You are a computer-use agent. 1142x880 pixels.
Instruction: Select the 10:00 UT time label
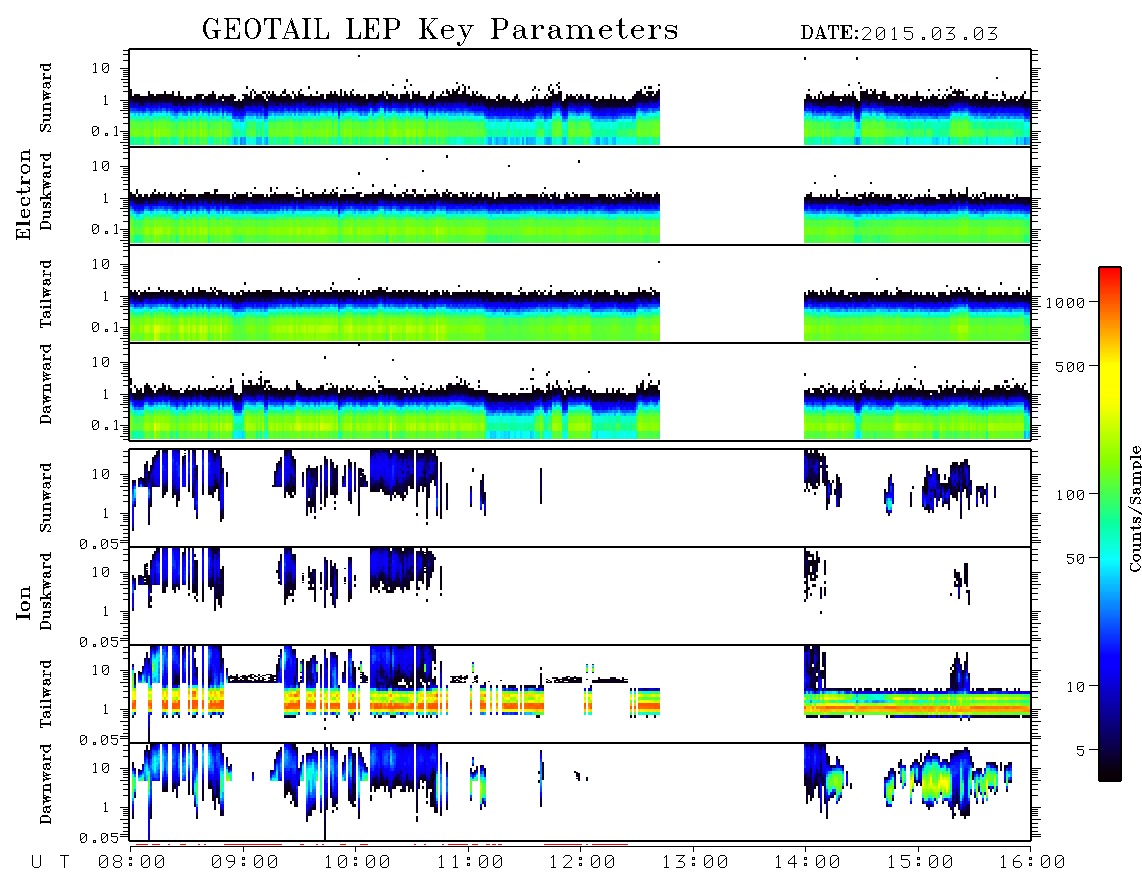(x=357, y=862)
